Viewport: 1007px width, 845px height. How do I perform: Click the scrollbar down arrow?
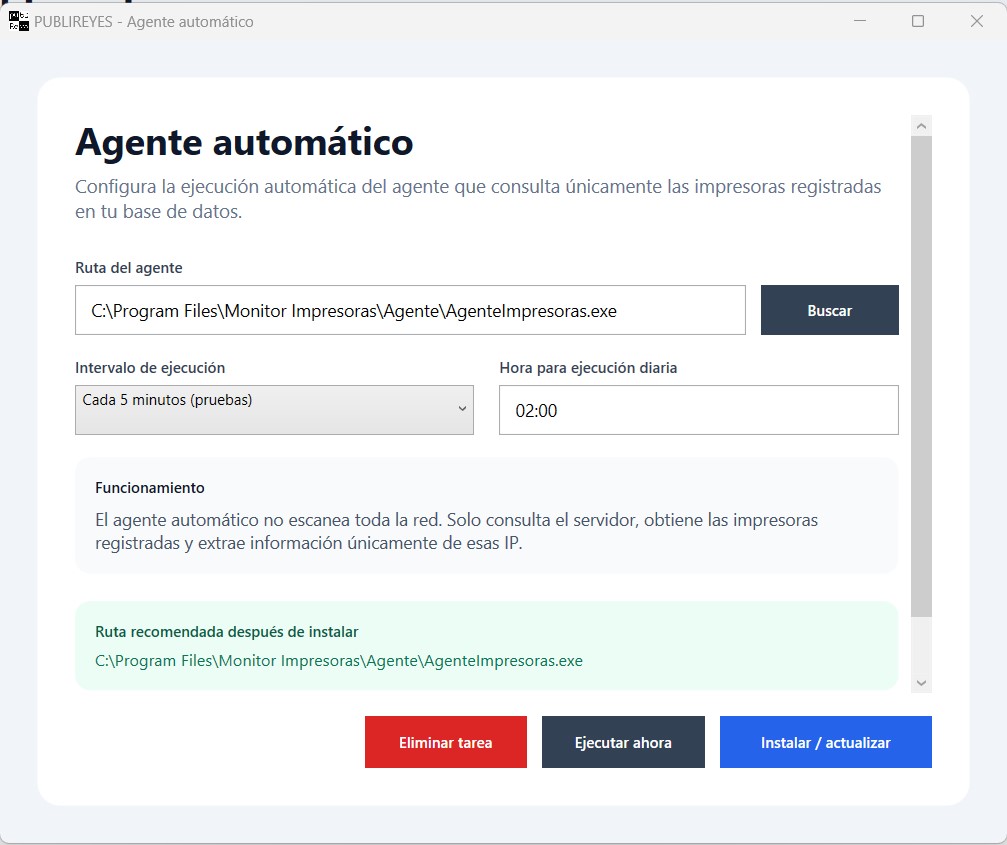921,683
